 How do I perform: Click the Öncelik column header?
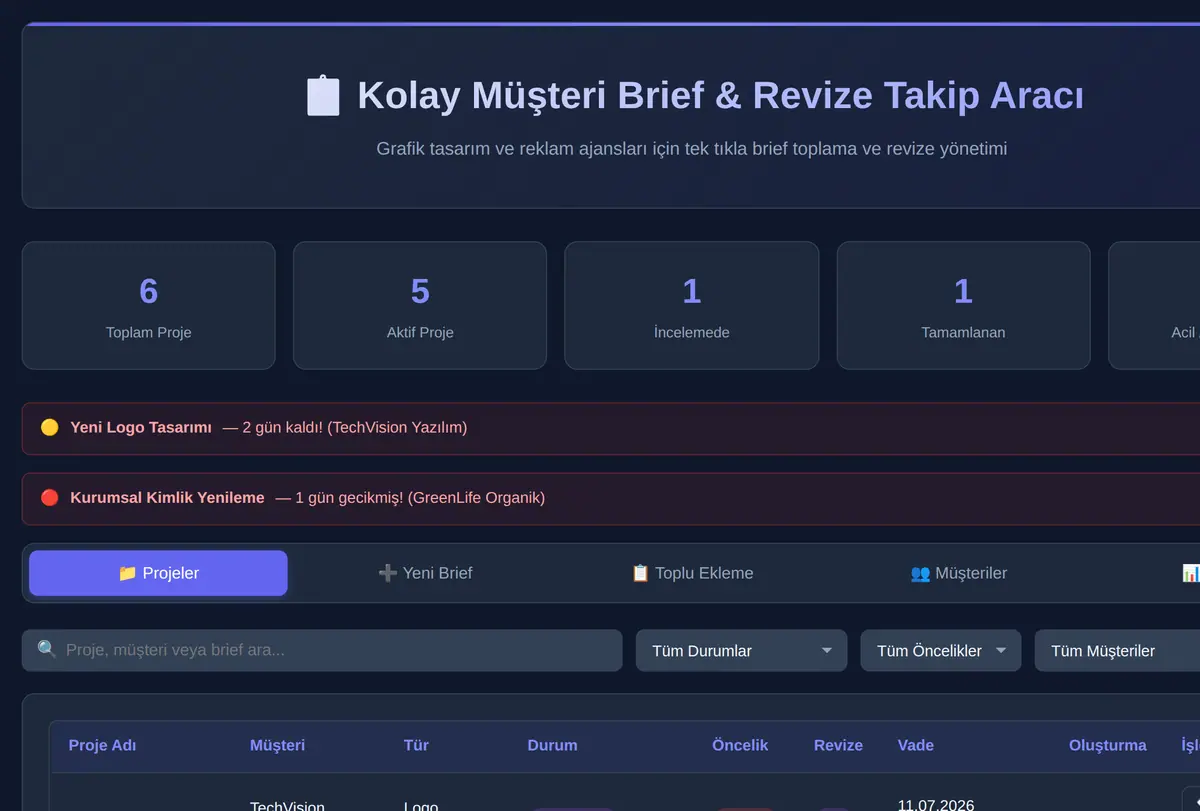[x=740, y=745]
